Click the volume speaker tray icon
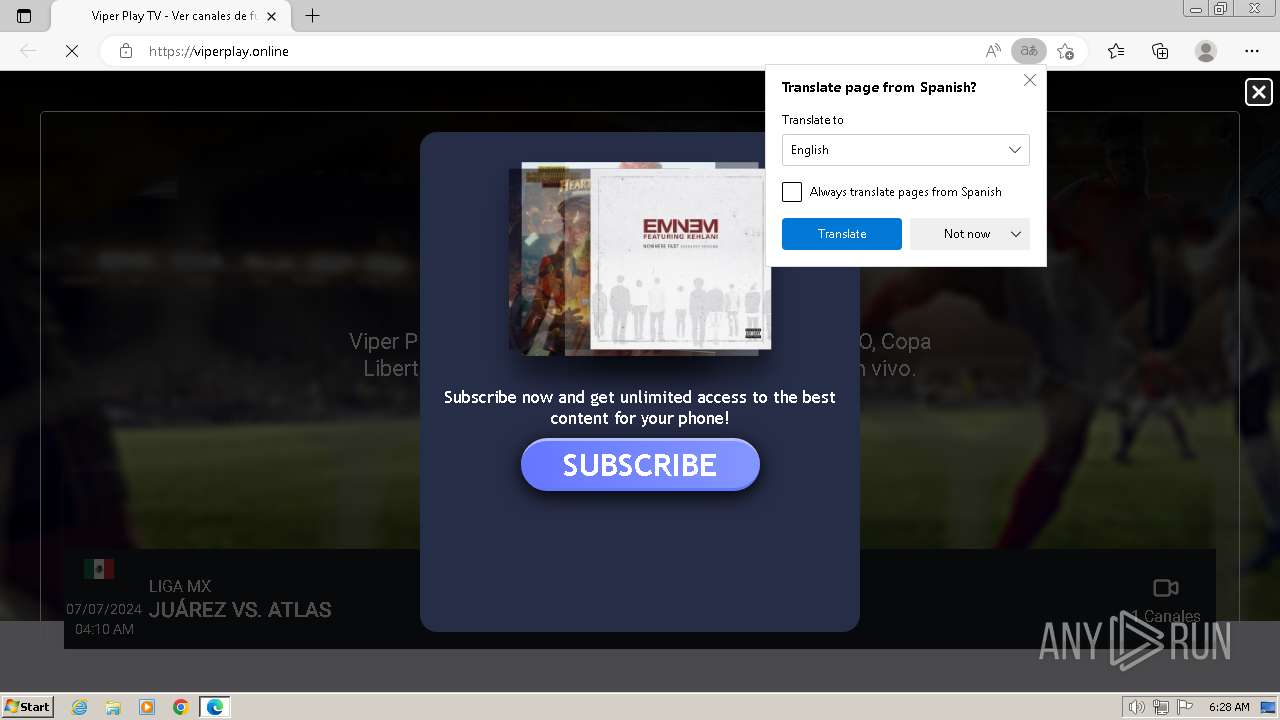The height and width of the screenshot is (720, 1280). (x=1138, y=707)
